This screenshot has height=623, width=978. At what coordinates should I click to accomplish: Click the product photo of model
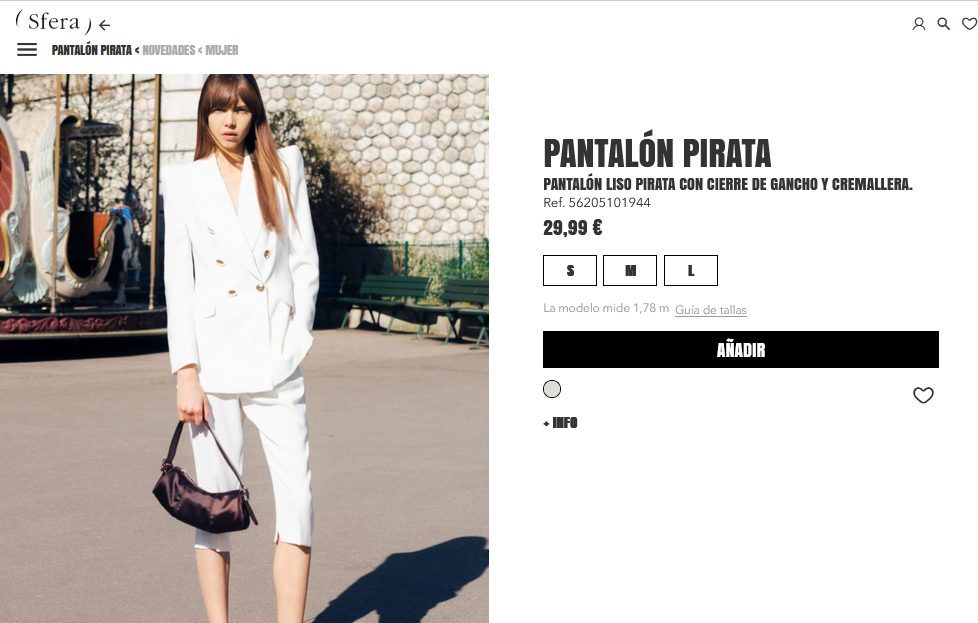[x=244, y=348]
